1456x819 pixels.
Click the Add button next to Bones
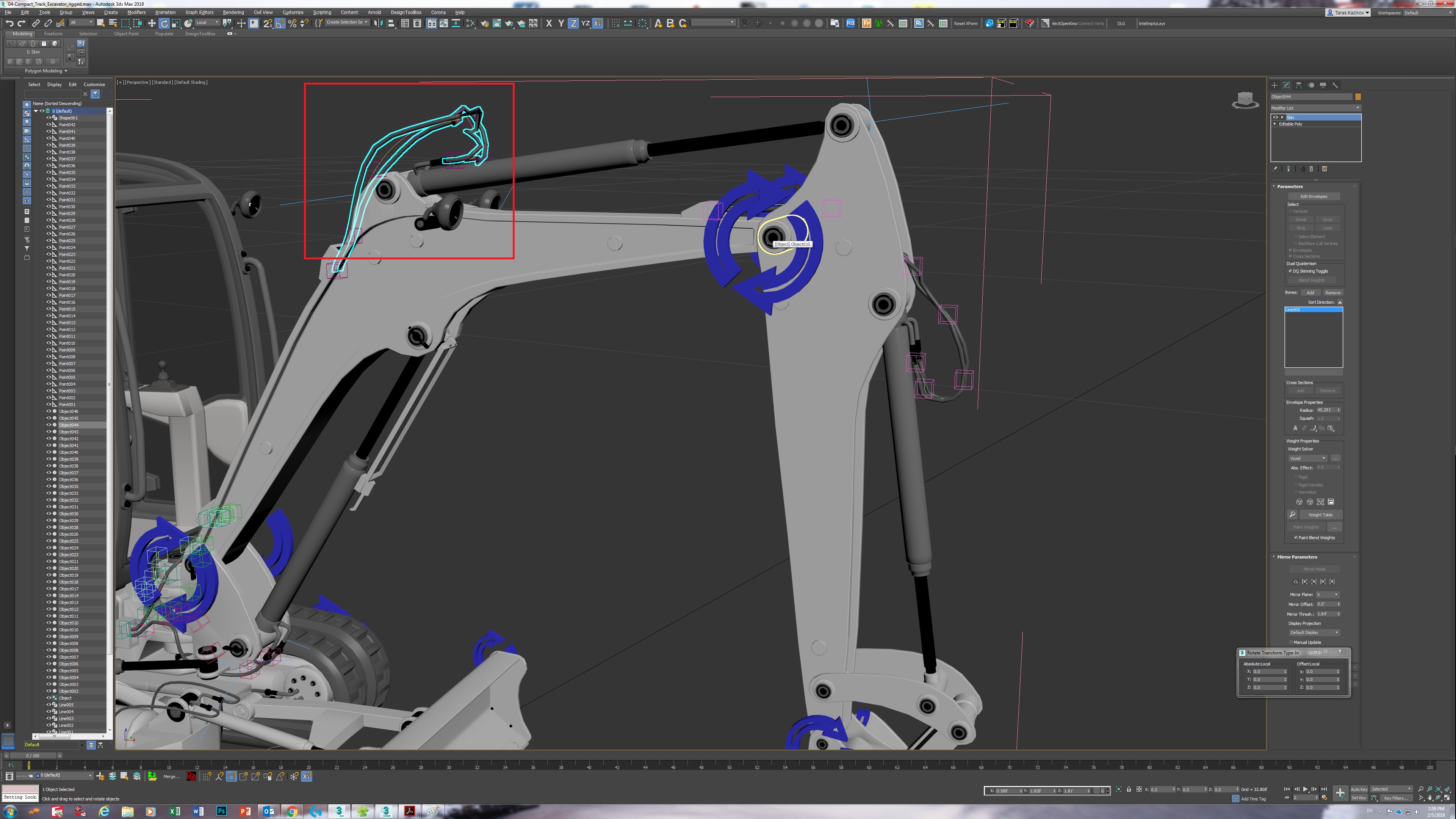pyautogui.click(x=1311, y=292)
